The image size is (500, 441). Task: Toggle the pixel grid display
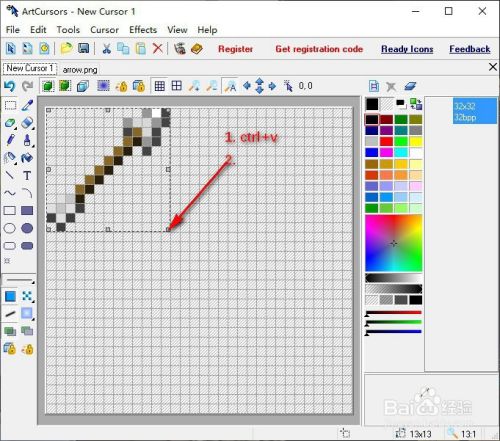[160, 86]
